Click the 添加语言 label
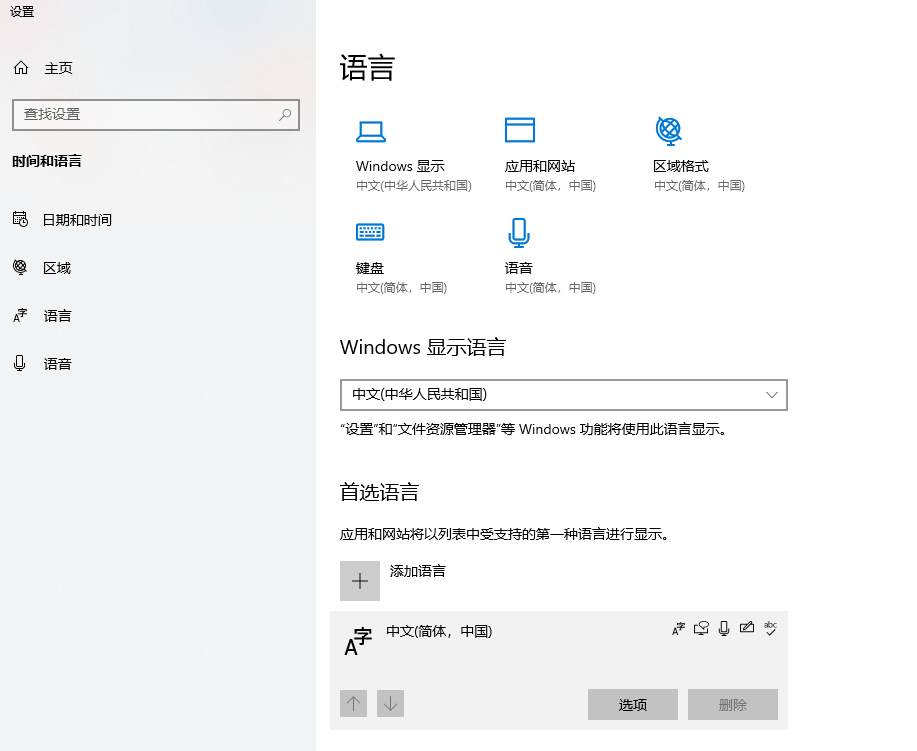The image size is (917, 751). (418, 571)
